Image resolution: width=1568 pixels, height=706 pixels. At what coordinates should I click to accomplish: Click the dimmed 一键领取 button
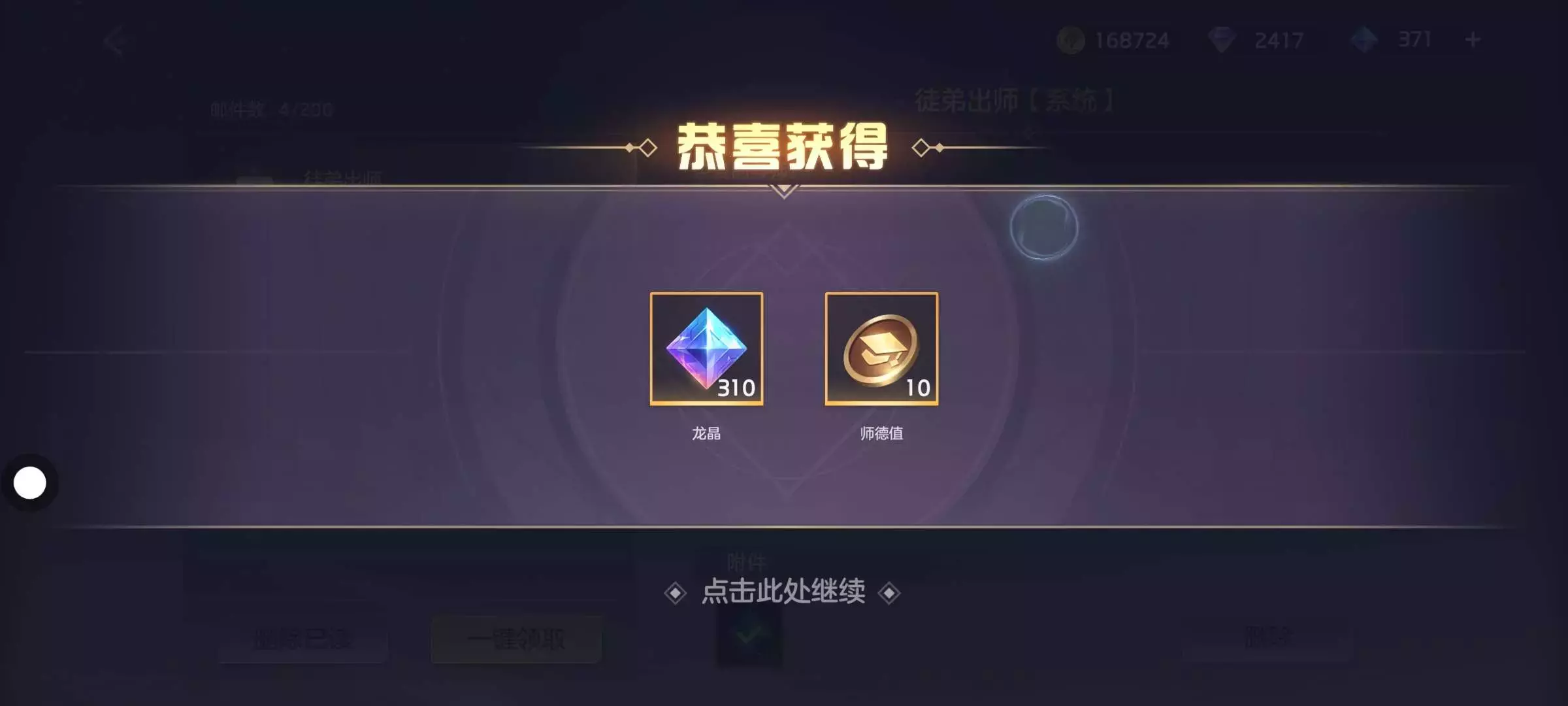(x=516, y=639)
